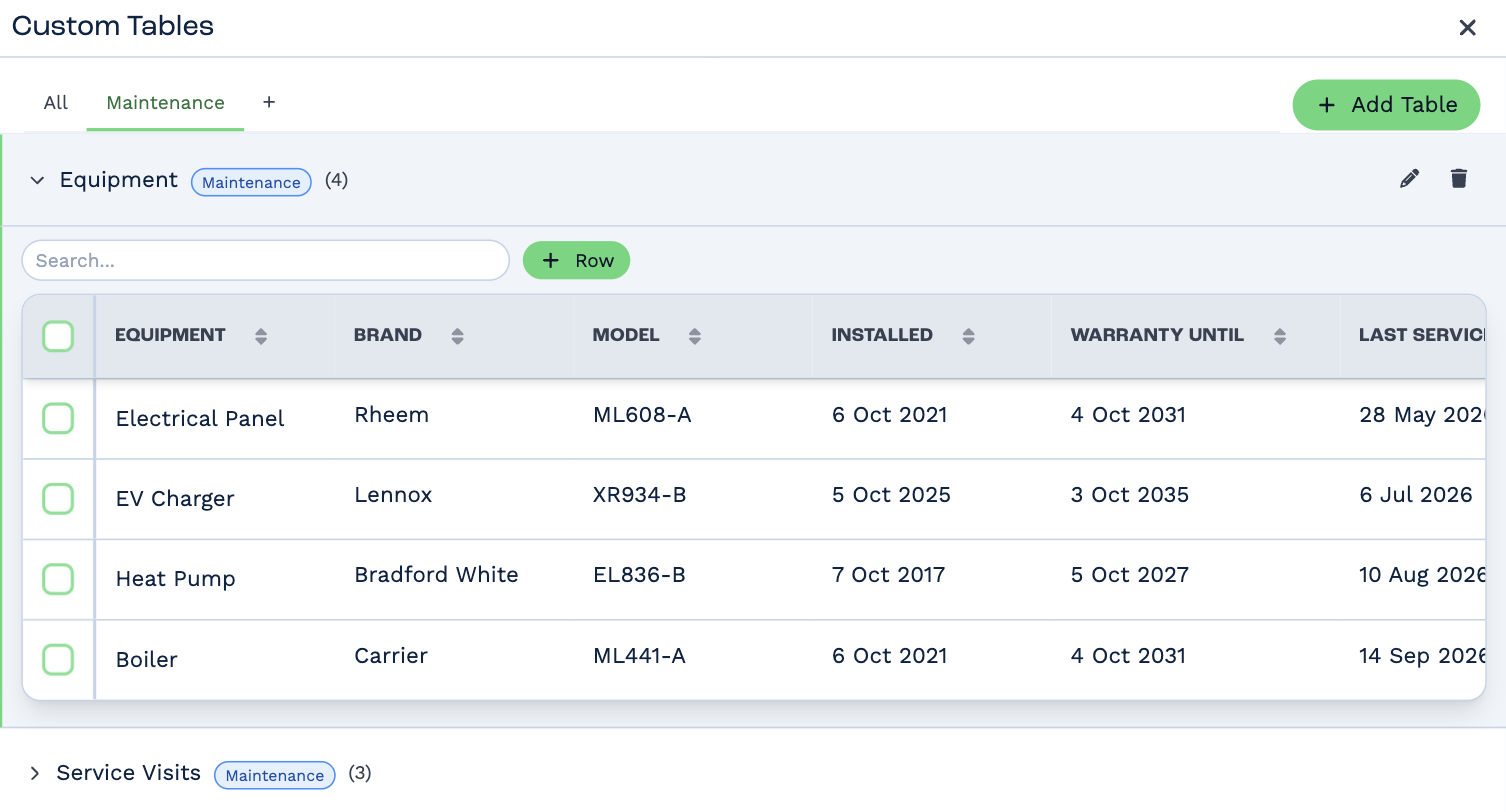
Task: Click the Rheem brand cell
Action: 392,415
